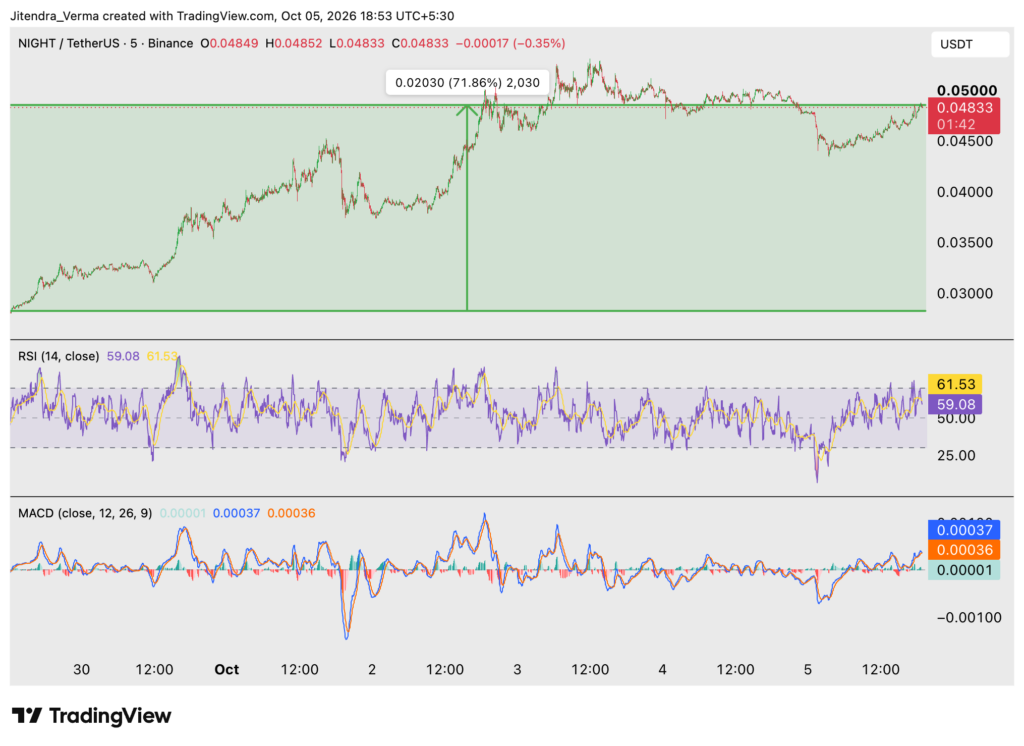The height and width of the screenshot is (746, 1024).
Task: Click the red 0.04833 current price tag
Action: (964, 108)
